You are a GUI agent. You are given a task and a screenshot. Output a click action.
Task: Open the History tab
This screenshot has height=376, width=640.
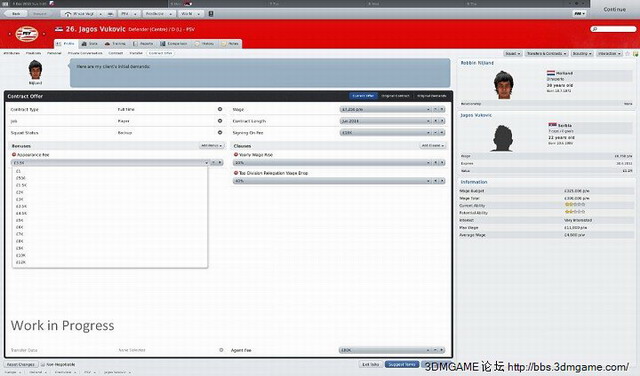pos(204,43)
